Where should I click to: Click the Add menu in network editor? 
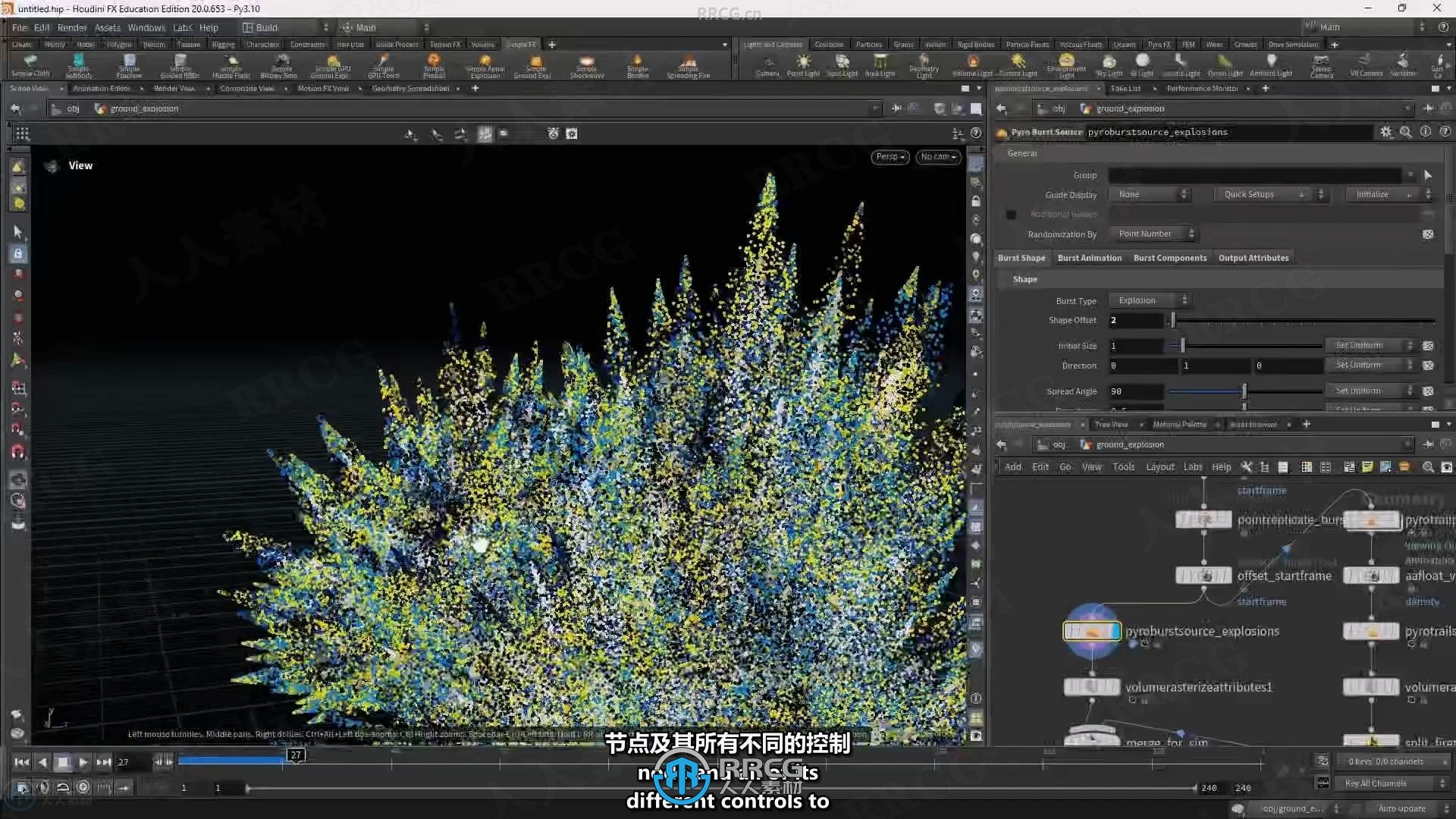pyautogui.click(x=1012, y=467)
